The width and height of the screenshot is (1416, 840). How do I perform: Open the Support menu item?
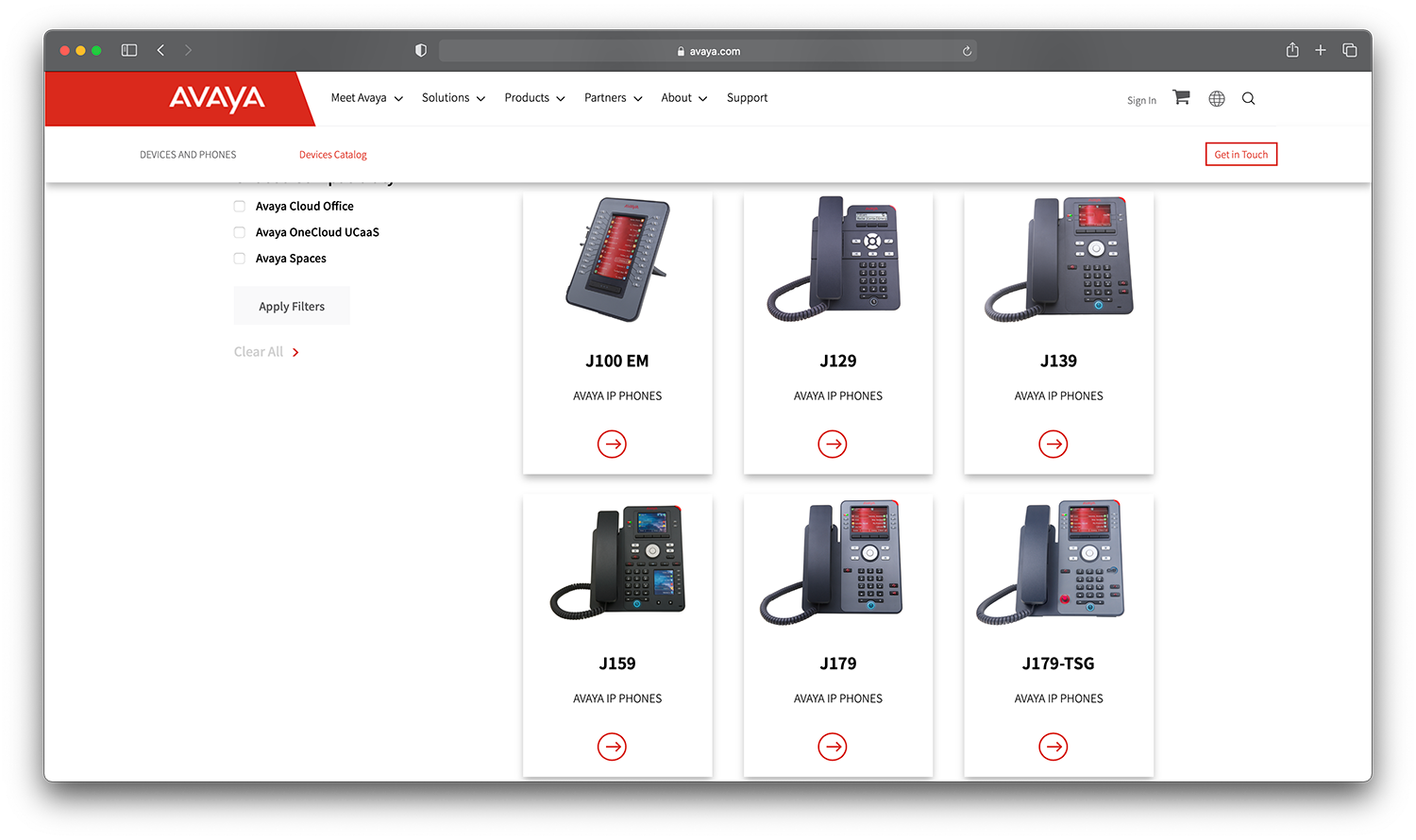[x=747, y=98]
